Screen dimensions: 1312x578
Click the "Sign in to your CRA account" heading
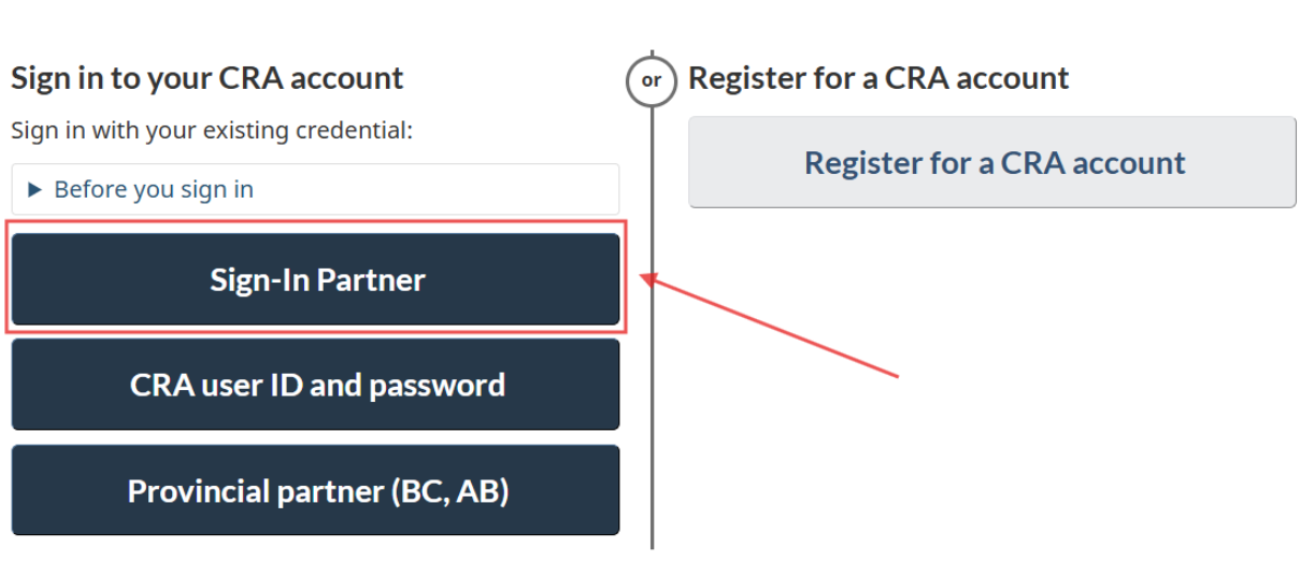pyautogui.click(x=207, y=78)
